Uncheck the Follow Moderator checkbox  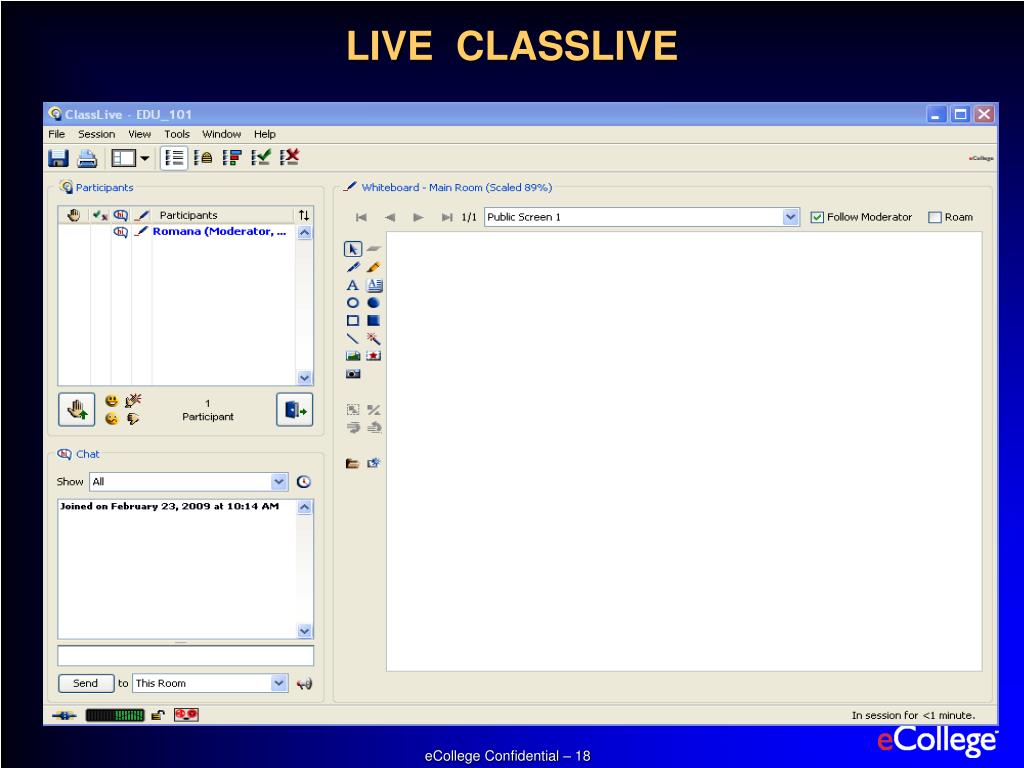pos(817,217)
